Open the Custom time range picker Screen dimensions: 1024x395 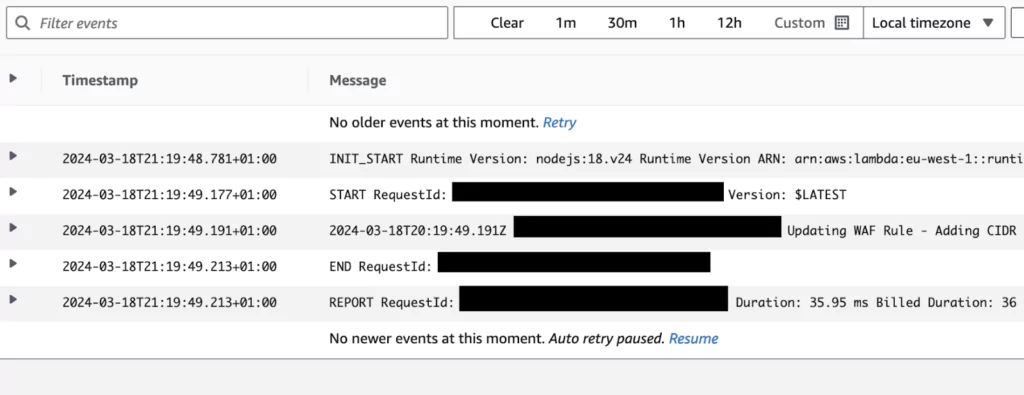(x=811, y=23)
